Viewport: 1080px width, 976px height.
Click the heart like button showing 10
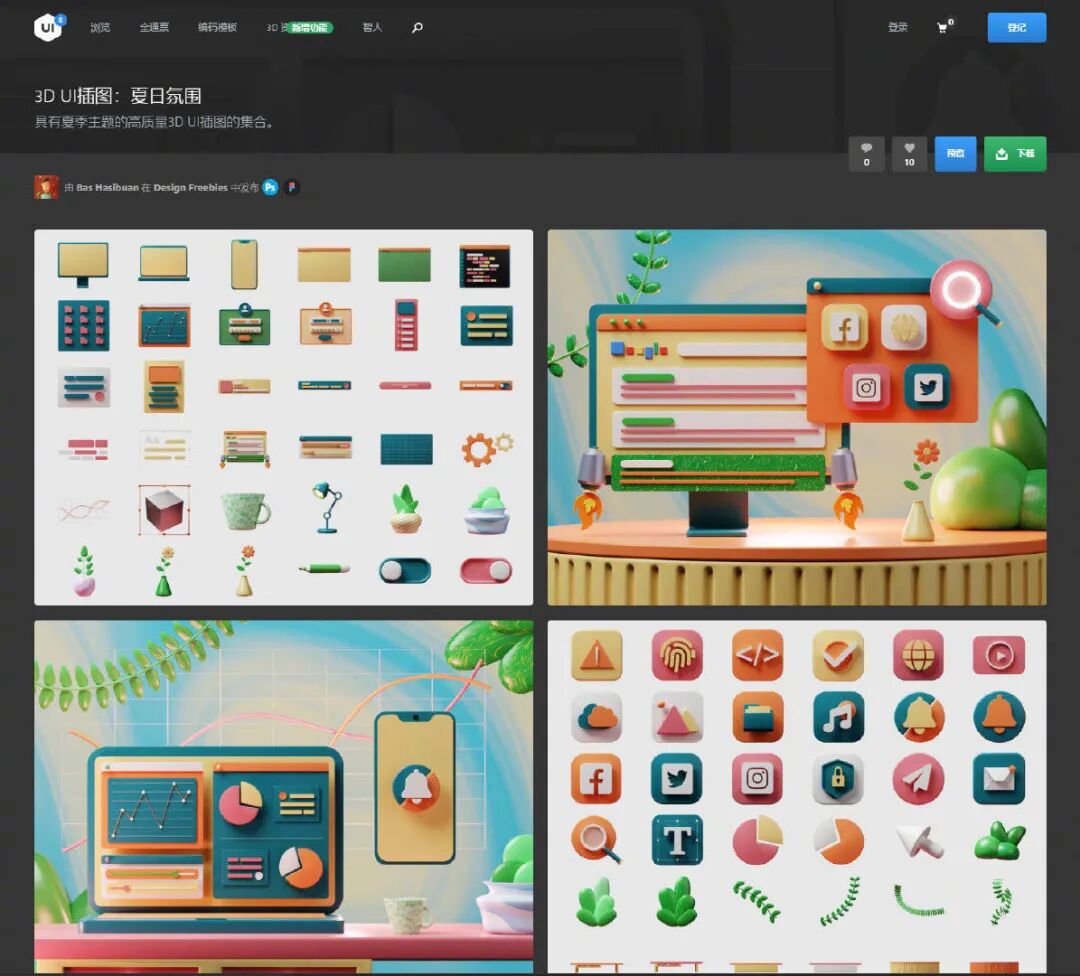pos(909,154)
